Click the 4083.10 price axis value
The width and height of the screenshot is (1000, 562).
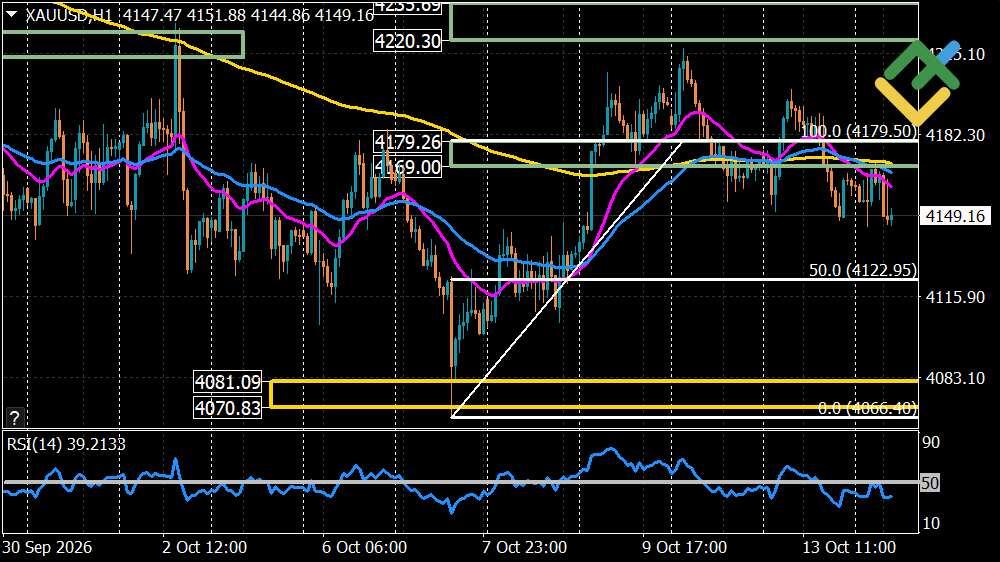tap(955, 378)
